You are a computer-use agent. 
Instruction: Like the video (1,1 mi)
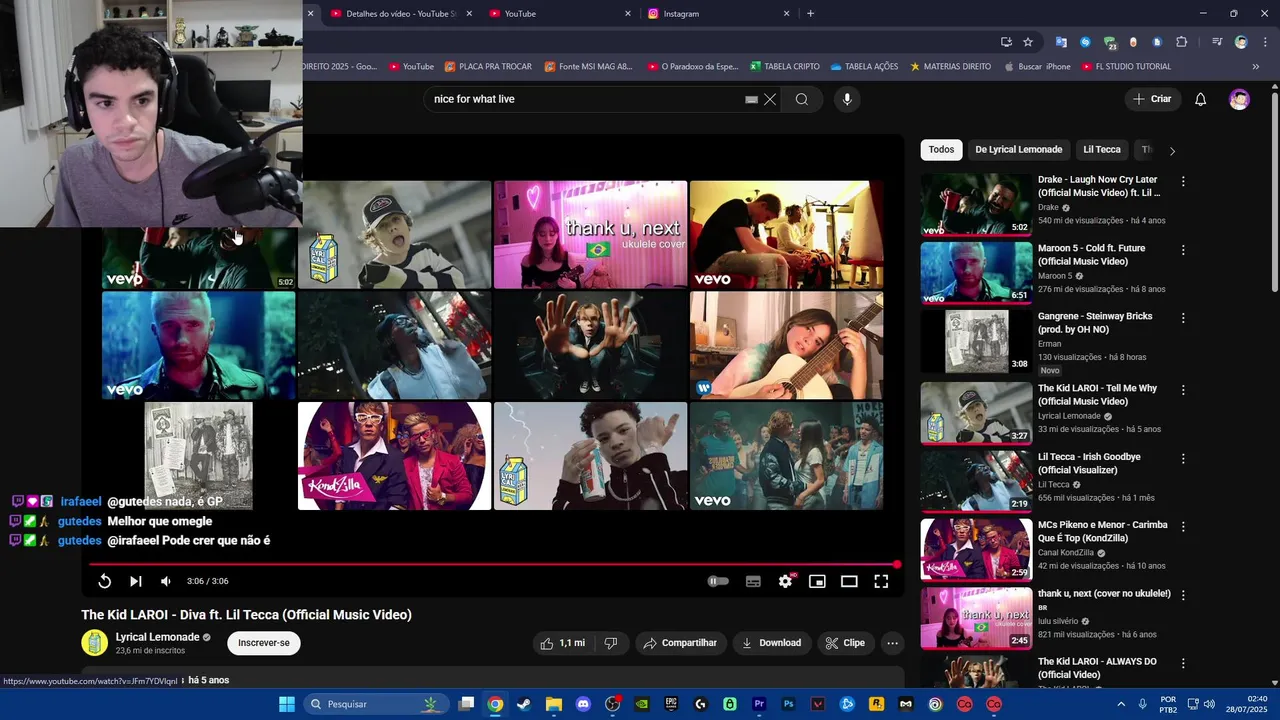(x=563, y=643)
